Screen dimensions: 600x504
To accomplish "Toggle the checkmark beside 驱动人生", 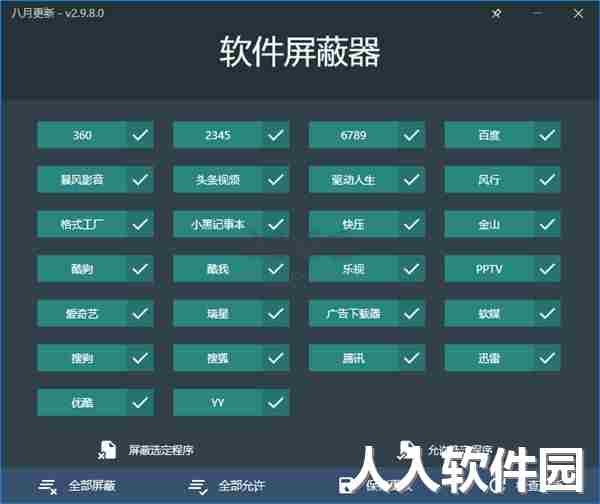I will [x=411, y=179].
